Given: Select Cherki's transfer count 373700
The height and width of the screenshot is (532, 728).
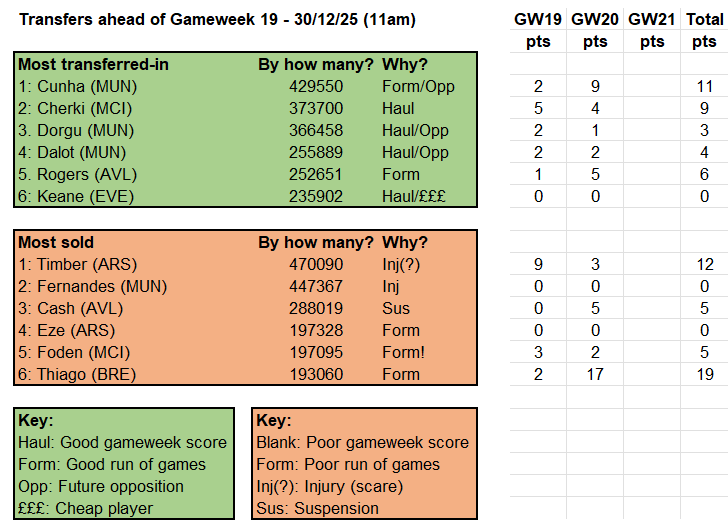Looking at the screenshot, I should (x=316, y=108).
